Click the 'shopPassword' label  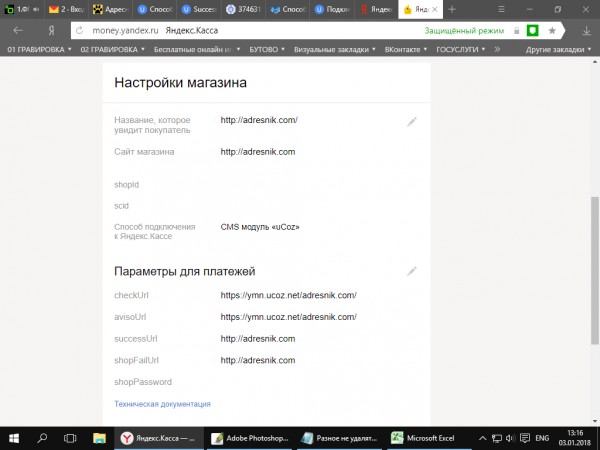143,382
